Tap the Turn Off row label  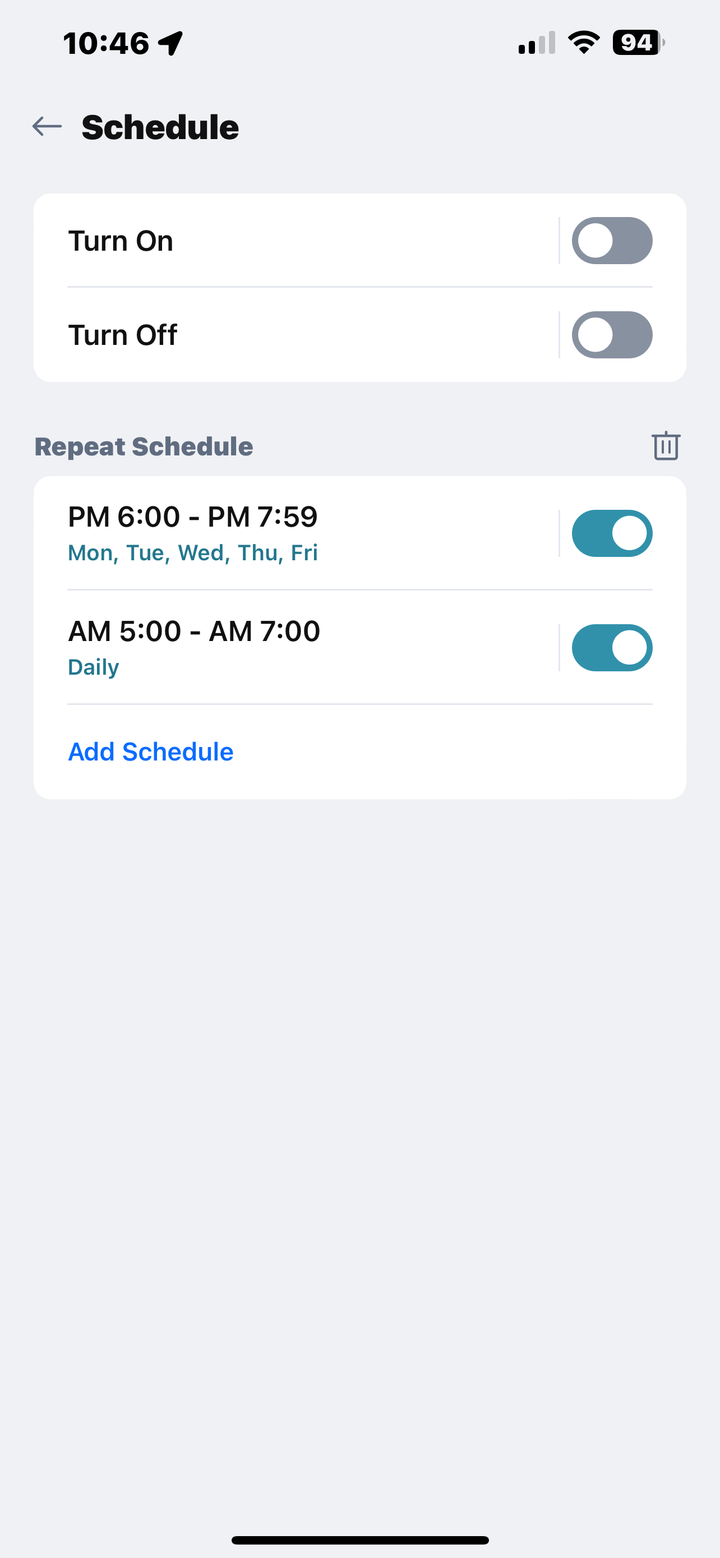pos(122,335)
